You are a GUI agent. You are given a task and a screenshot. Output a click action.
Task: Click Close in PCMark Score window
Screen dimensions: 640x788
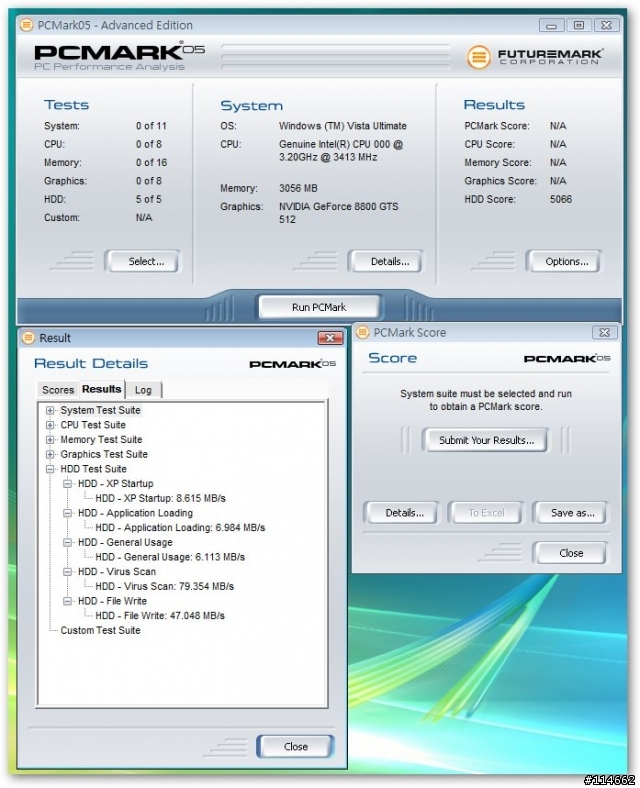coord(570,553)
